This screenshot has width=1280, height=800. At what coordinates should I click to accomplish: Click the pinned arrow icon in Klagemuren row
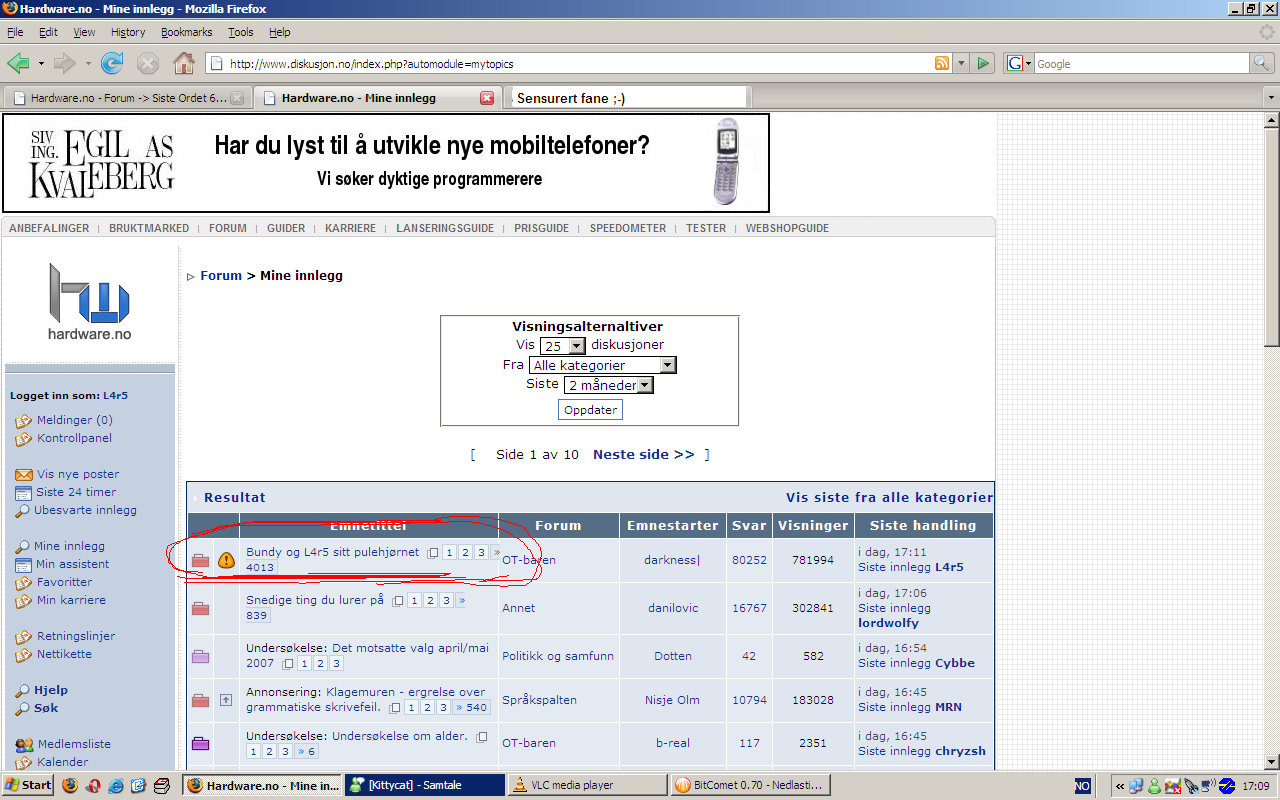226,700
